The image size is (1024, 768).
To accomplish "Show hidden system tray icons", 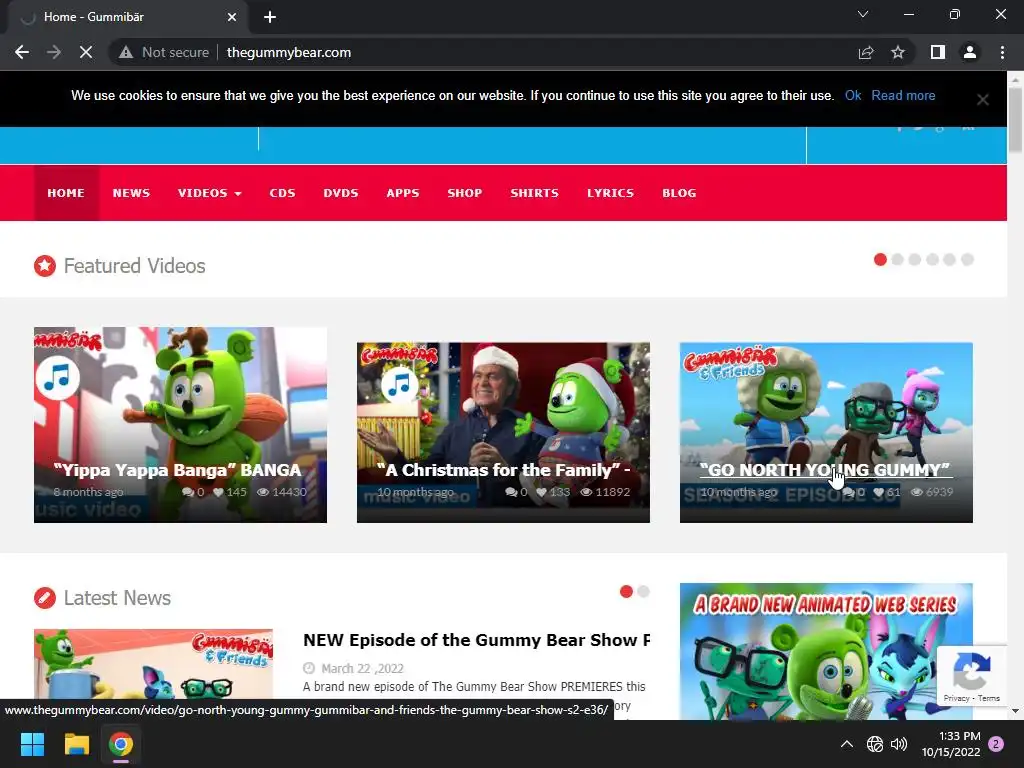I will 846,744.
